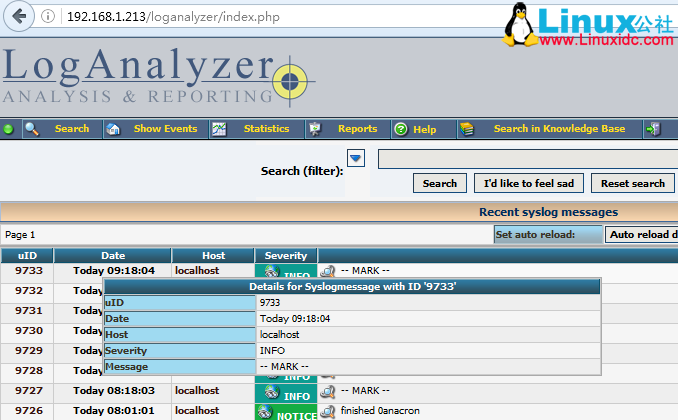The image size is (678, 420).
Task: Click the details icon in row 9733
Action: pyautogui.click(x=328, y=271)
